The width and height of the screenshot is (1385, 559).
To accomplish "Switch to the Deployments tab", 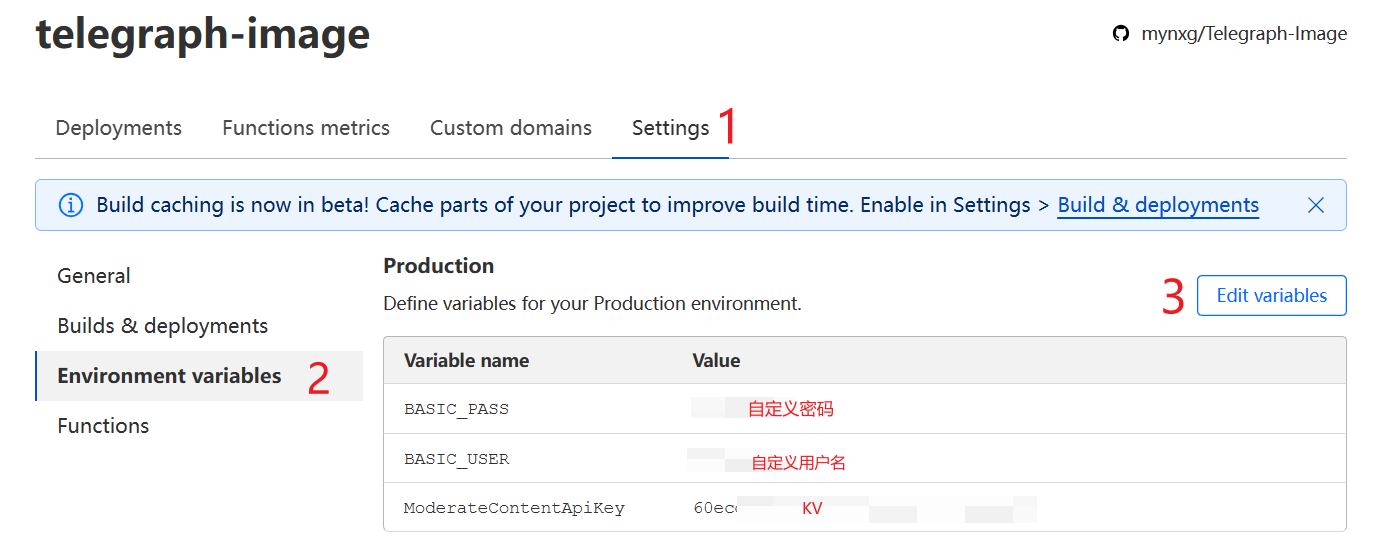I will [119, 128].
